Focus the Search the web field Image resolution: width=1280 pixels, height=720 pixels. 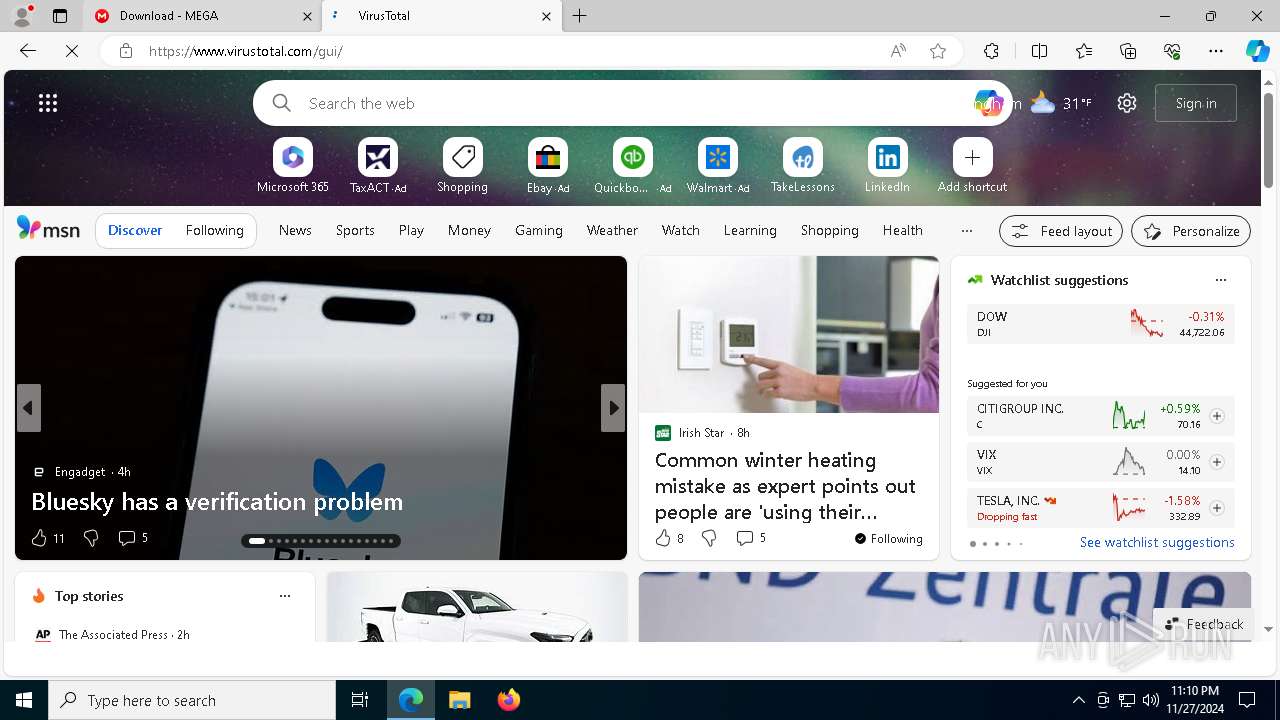(x=633, y=103)
